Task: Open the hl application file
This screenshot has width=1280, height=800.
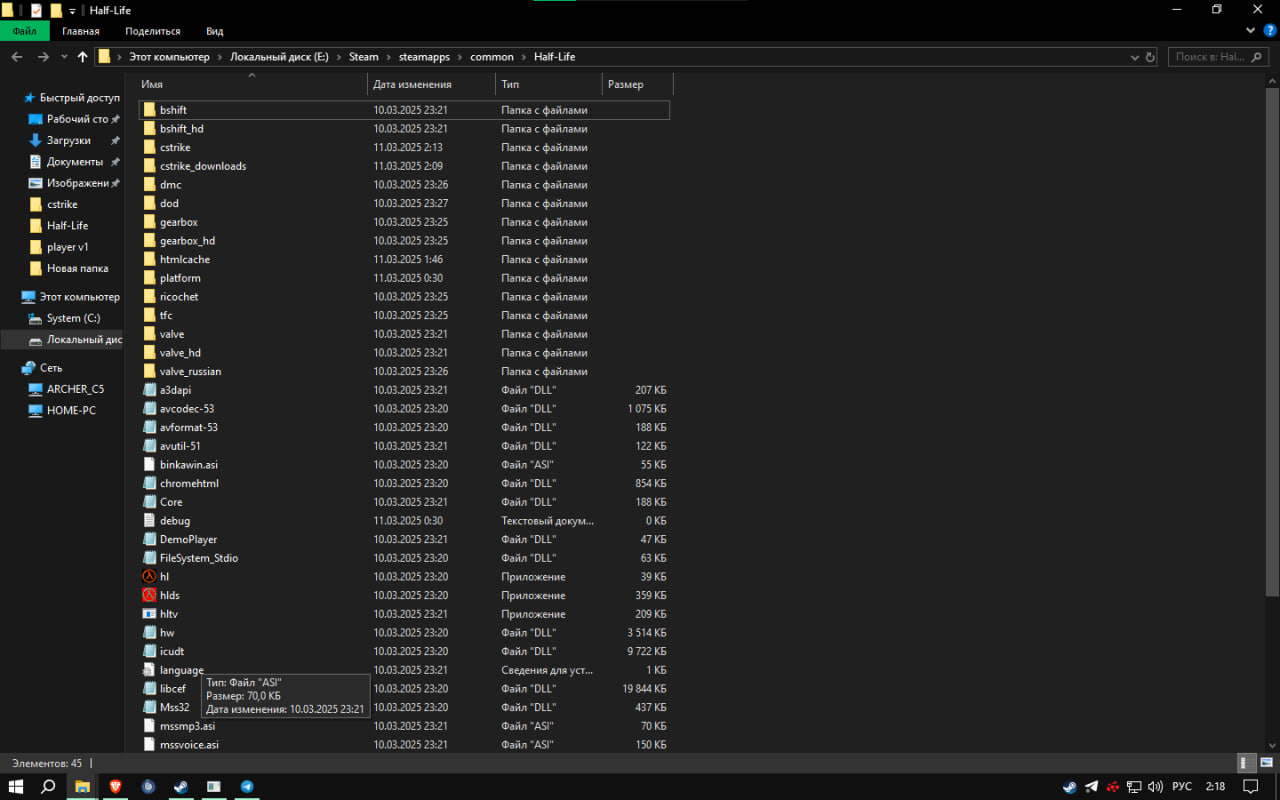Action: pos(164,577)
